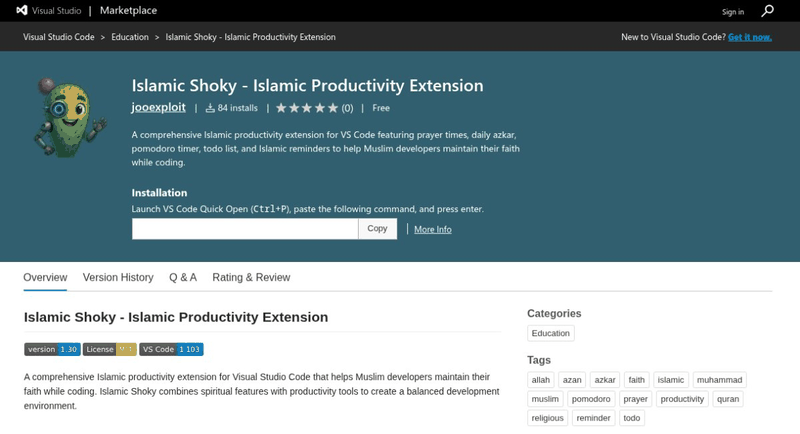Click the Categories heading
The image size is (800, 434).
pos(554,314)
